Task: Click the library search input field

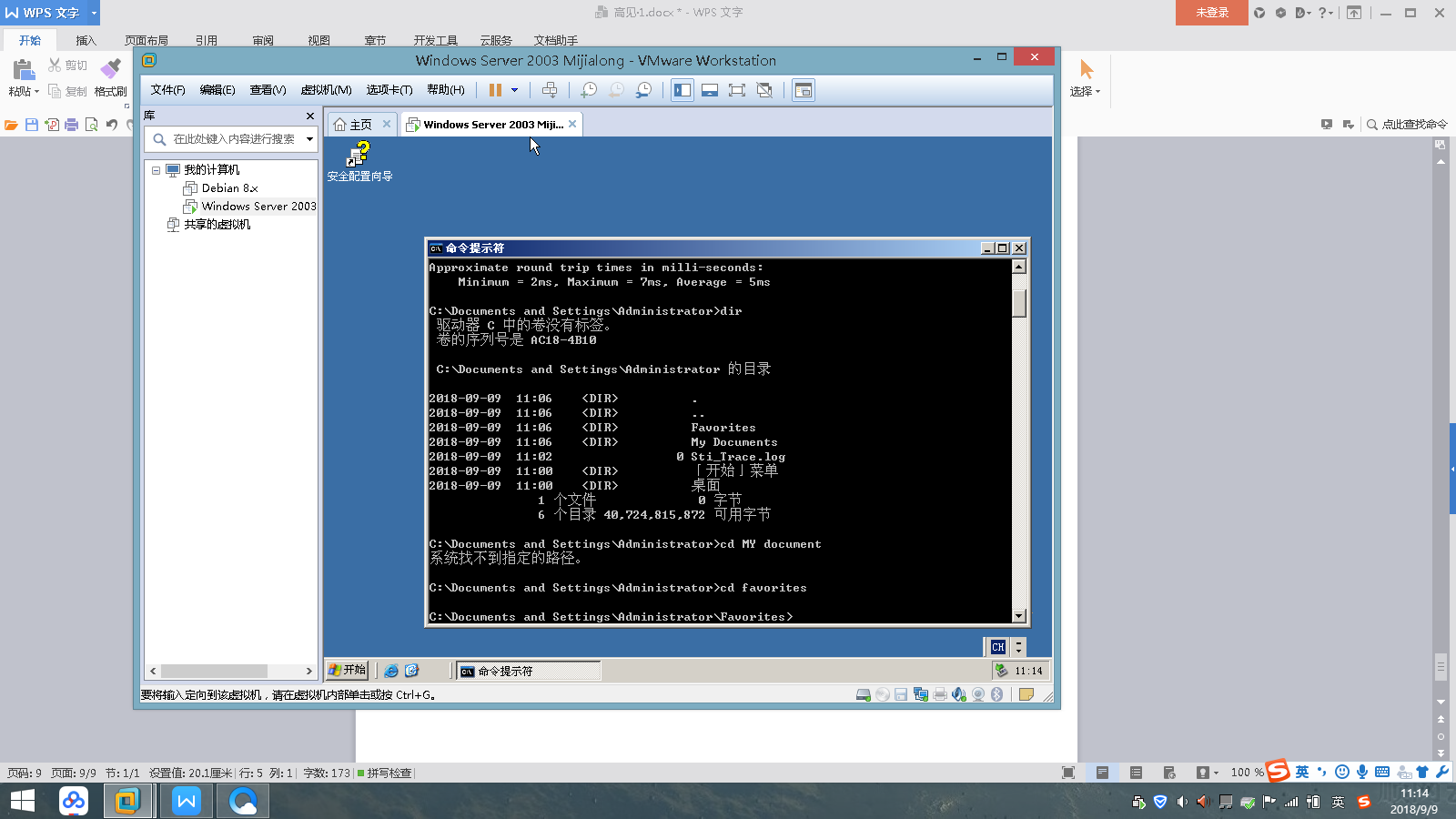Action: [233, 139]
